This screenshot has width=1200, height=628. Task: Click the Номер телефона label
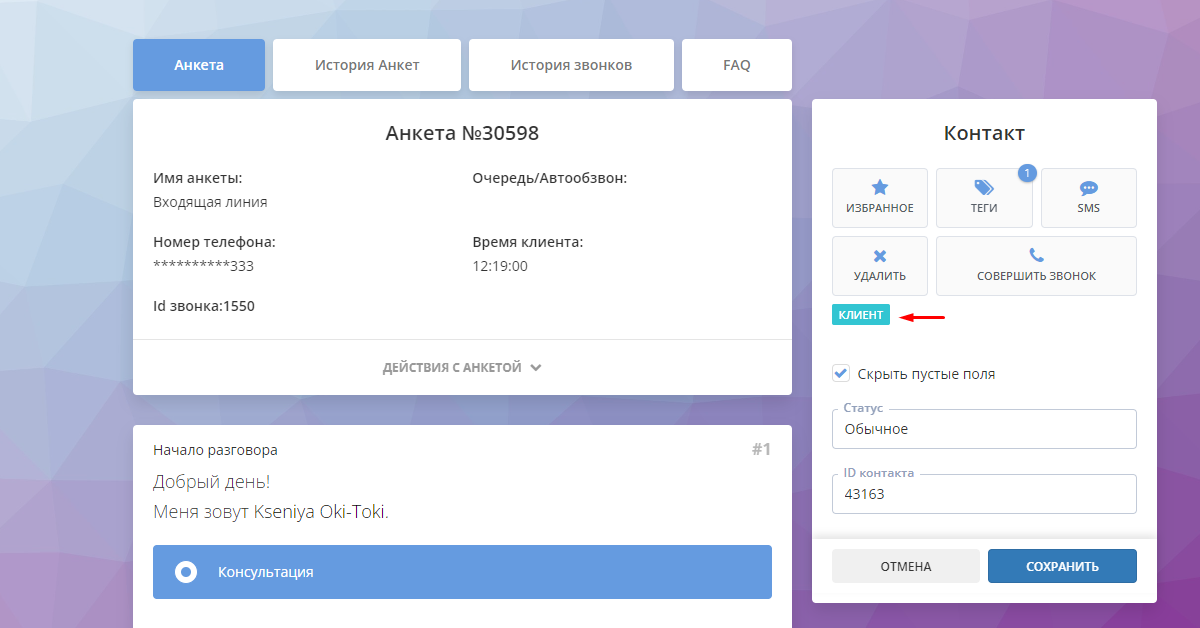point(214,242)
